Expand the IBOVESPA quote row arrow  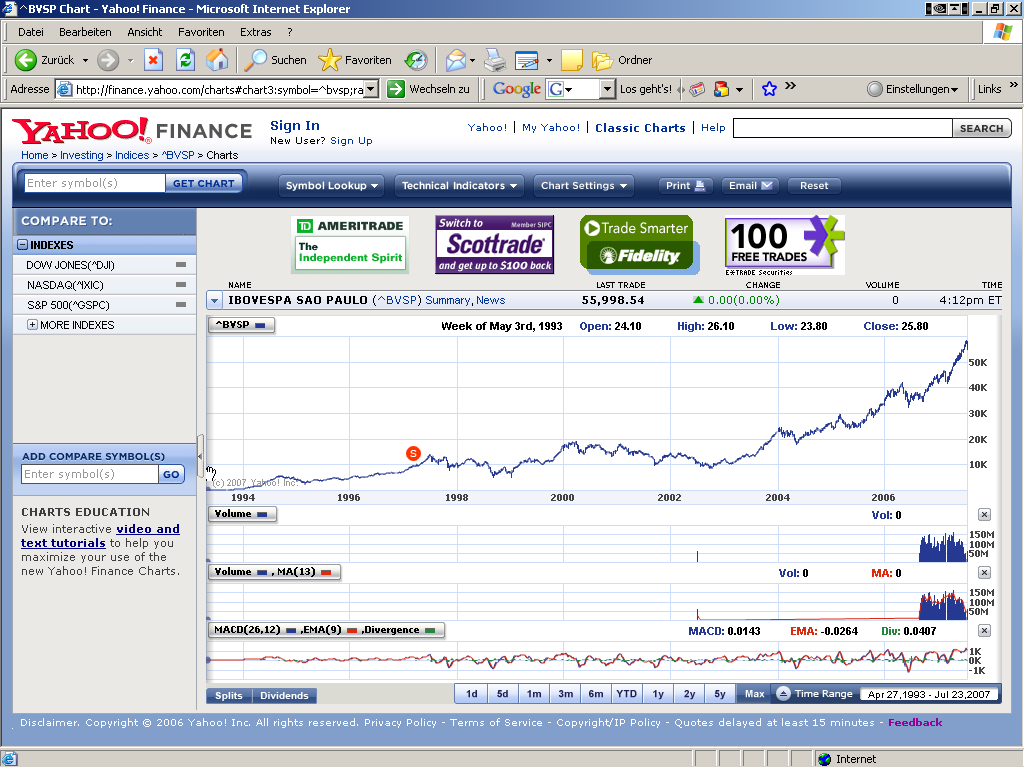tap(214, 300)
